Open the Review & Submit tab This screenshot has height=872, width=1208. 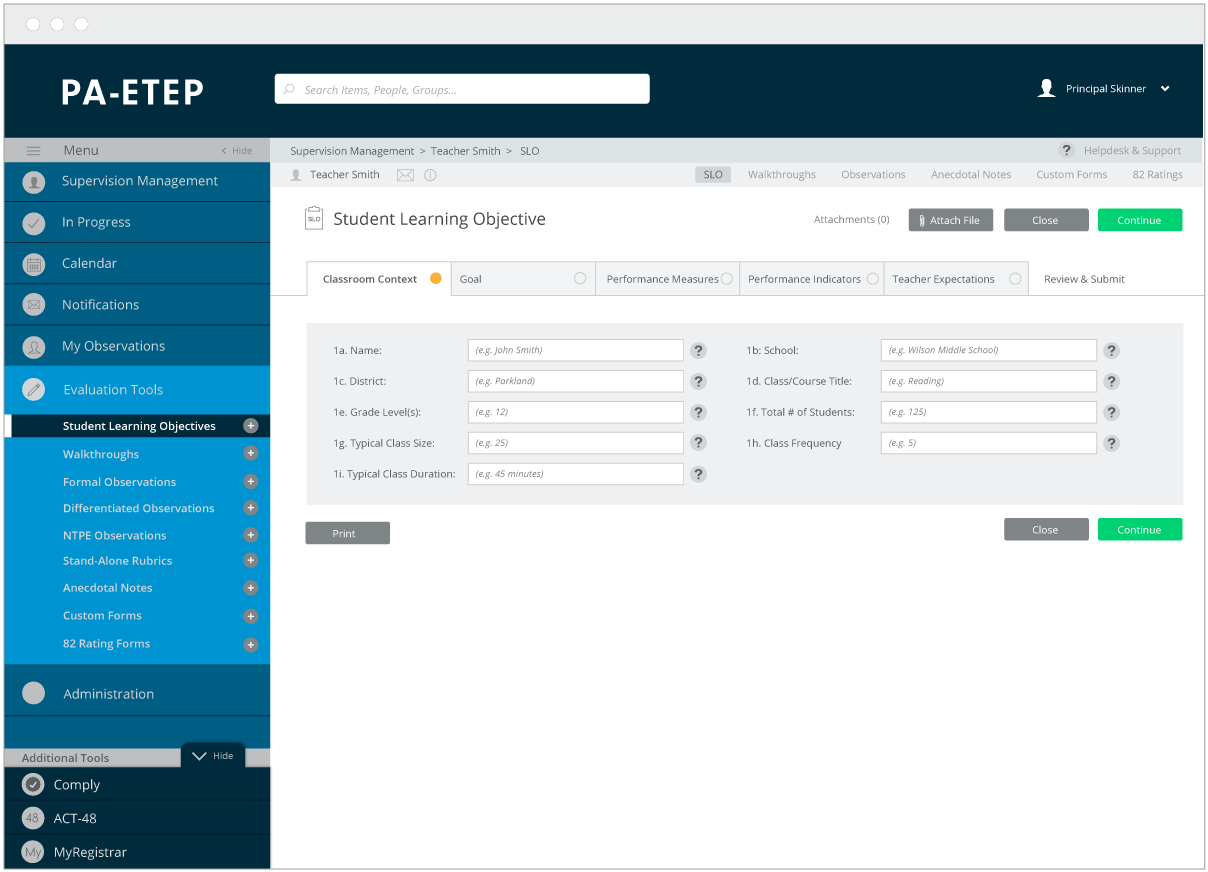(x=1084, y=279)
